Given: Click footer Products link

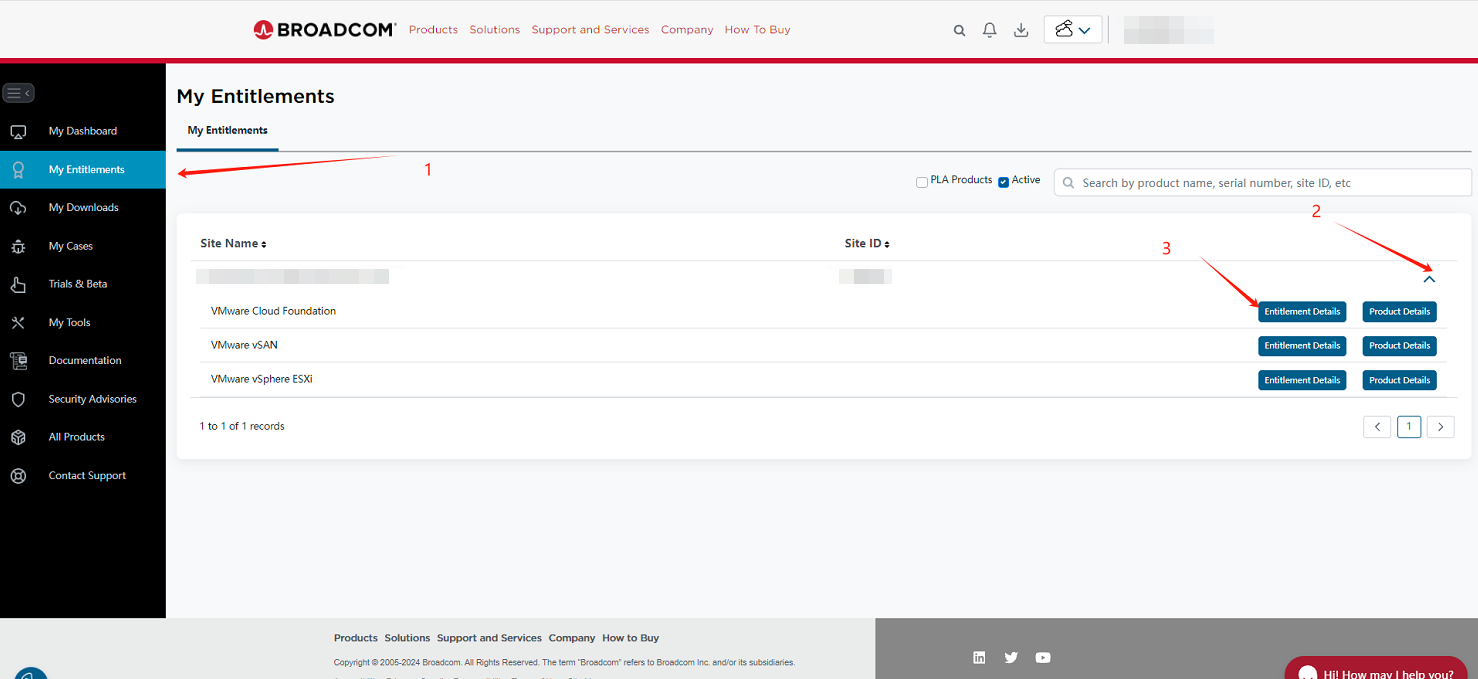Looking at the screenshot, I should coord(356,638).
